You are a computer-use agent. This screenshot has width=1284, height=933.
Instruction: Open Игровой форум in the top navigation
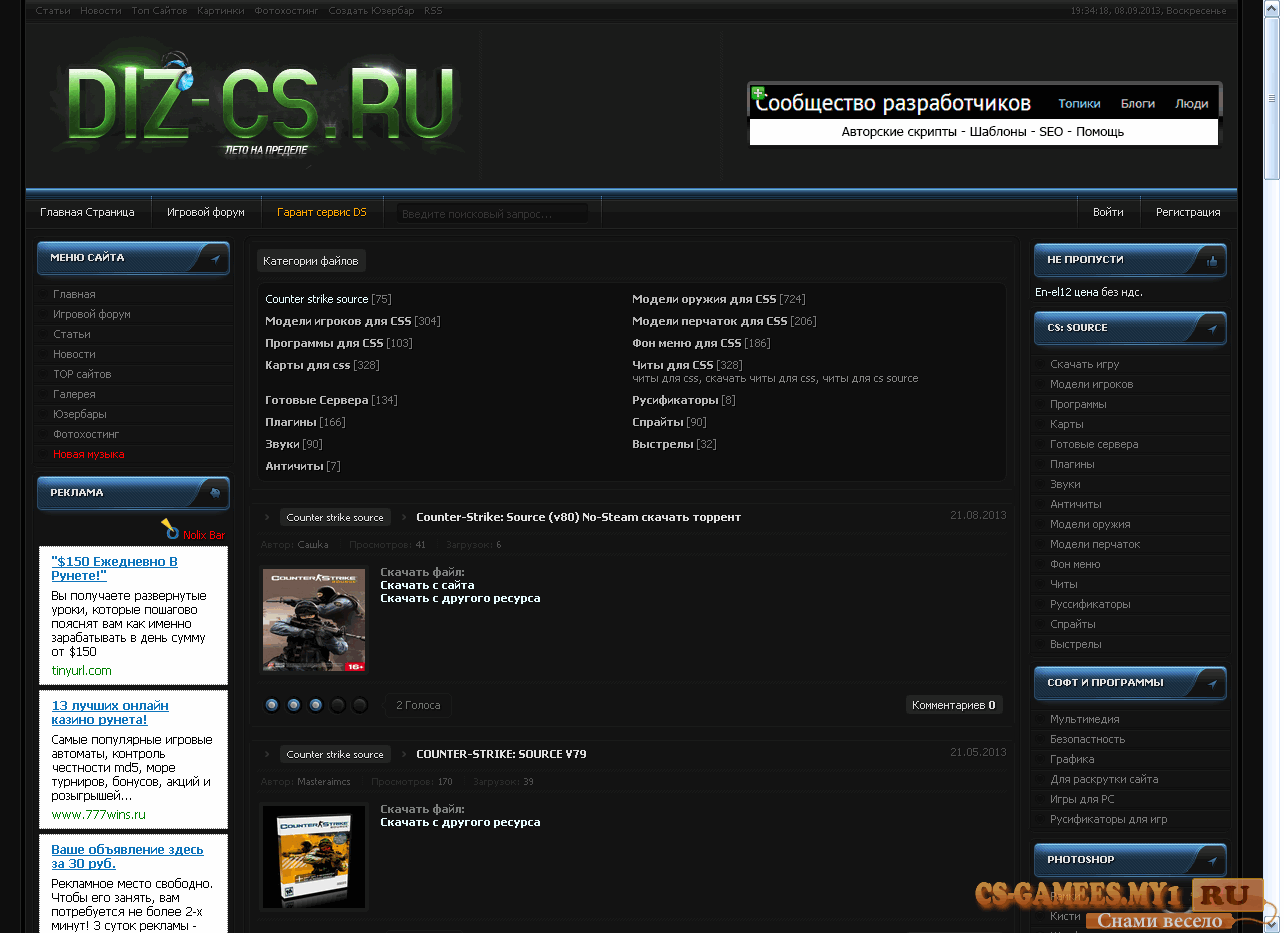[206, 212]
